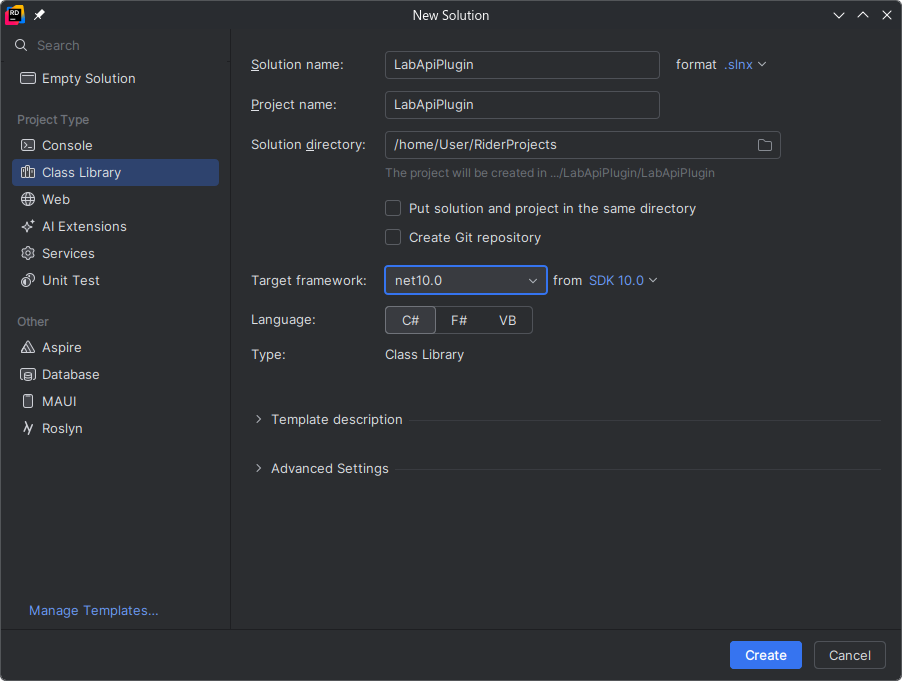
Task: Click the Unit Test icon
Action: coord(28,281)
